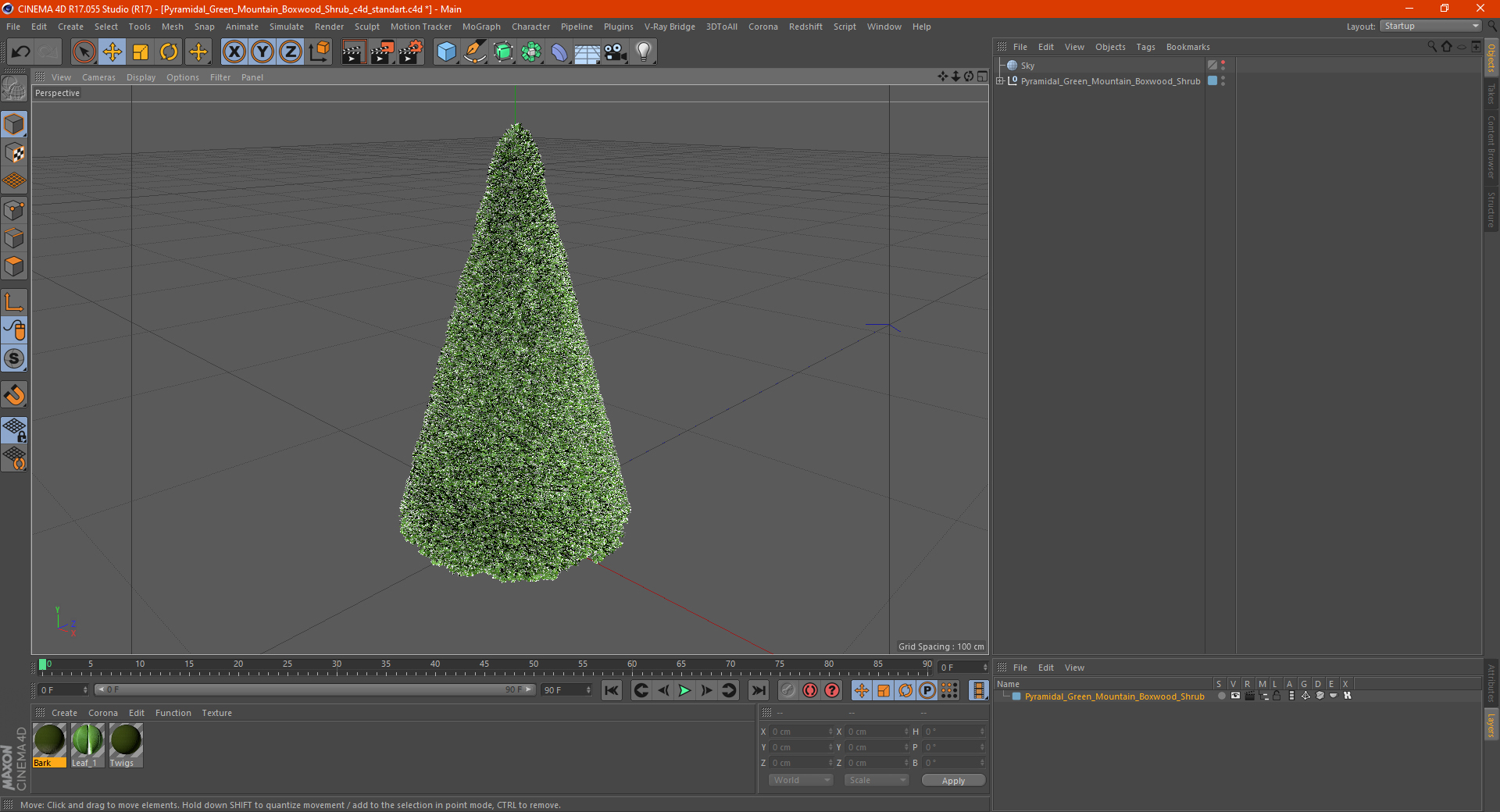
Task: Play animation forward
Action: pyautogui.click(x=685, y=690)
